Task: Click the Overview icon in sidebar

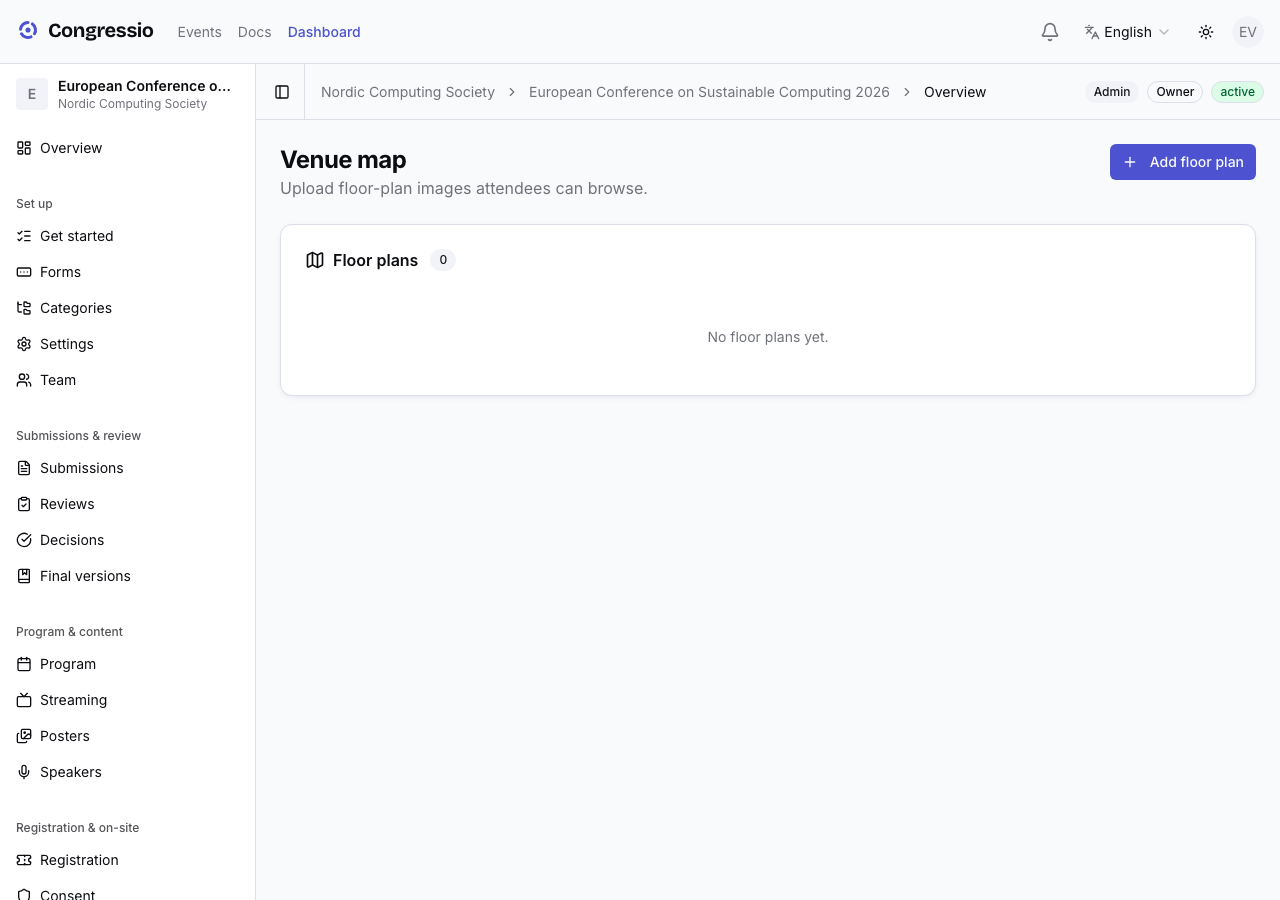Action: click(24, 148)
